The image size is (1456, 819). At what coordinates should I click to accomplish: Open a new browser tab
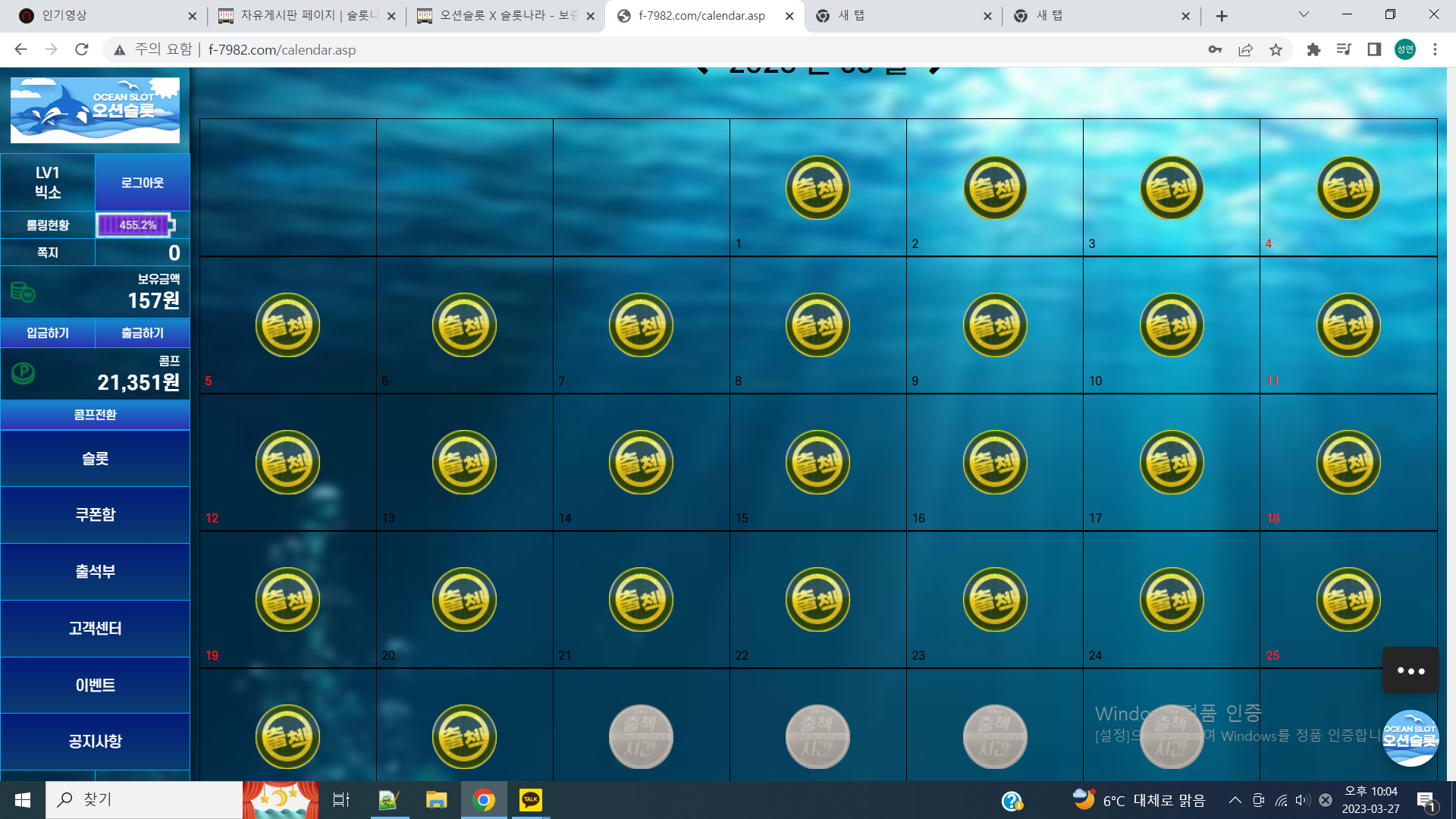(x=1222, y=16)
